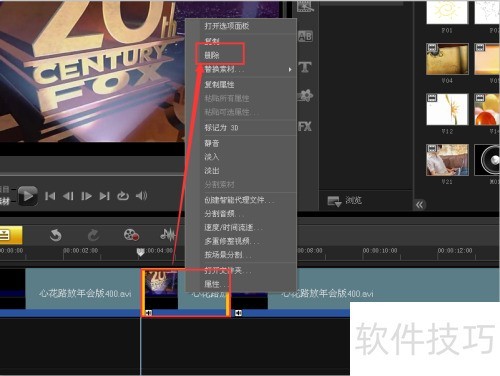Click the Undo arrow in timeline toolbar
Image resolution: width=500 pixels, height=376 pixels.
click(x=56, y=235)
